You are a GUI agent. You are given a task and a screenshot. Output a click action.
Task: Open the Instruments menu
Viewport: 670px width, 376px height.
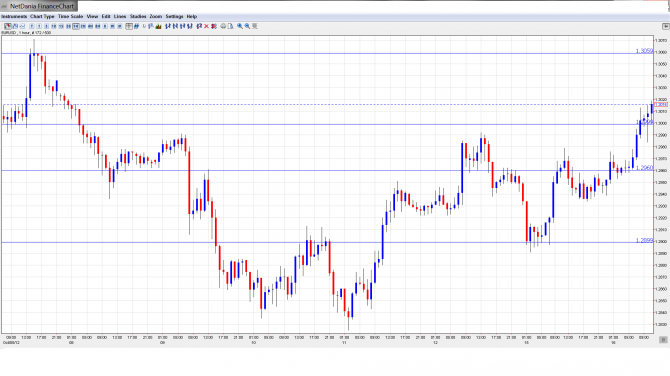coord(14,16)
